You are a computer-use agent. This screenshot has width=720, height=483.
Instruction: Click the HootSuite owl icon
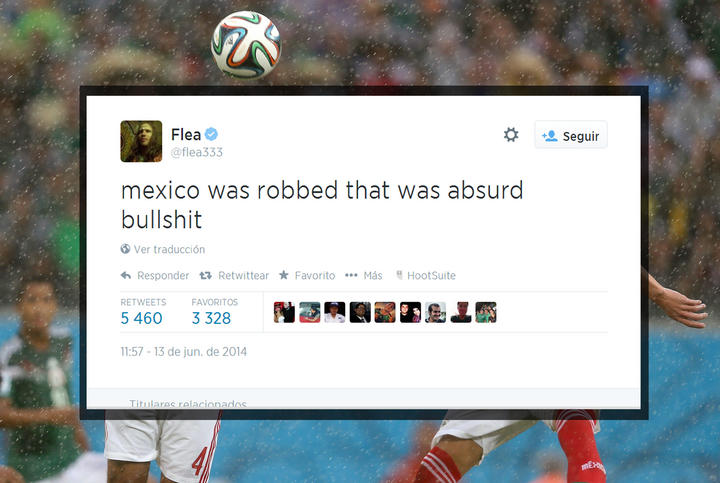(x=399, y=275)
